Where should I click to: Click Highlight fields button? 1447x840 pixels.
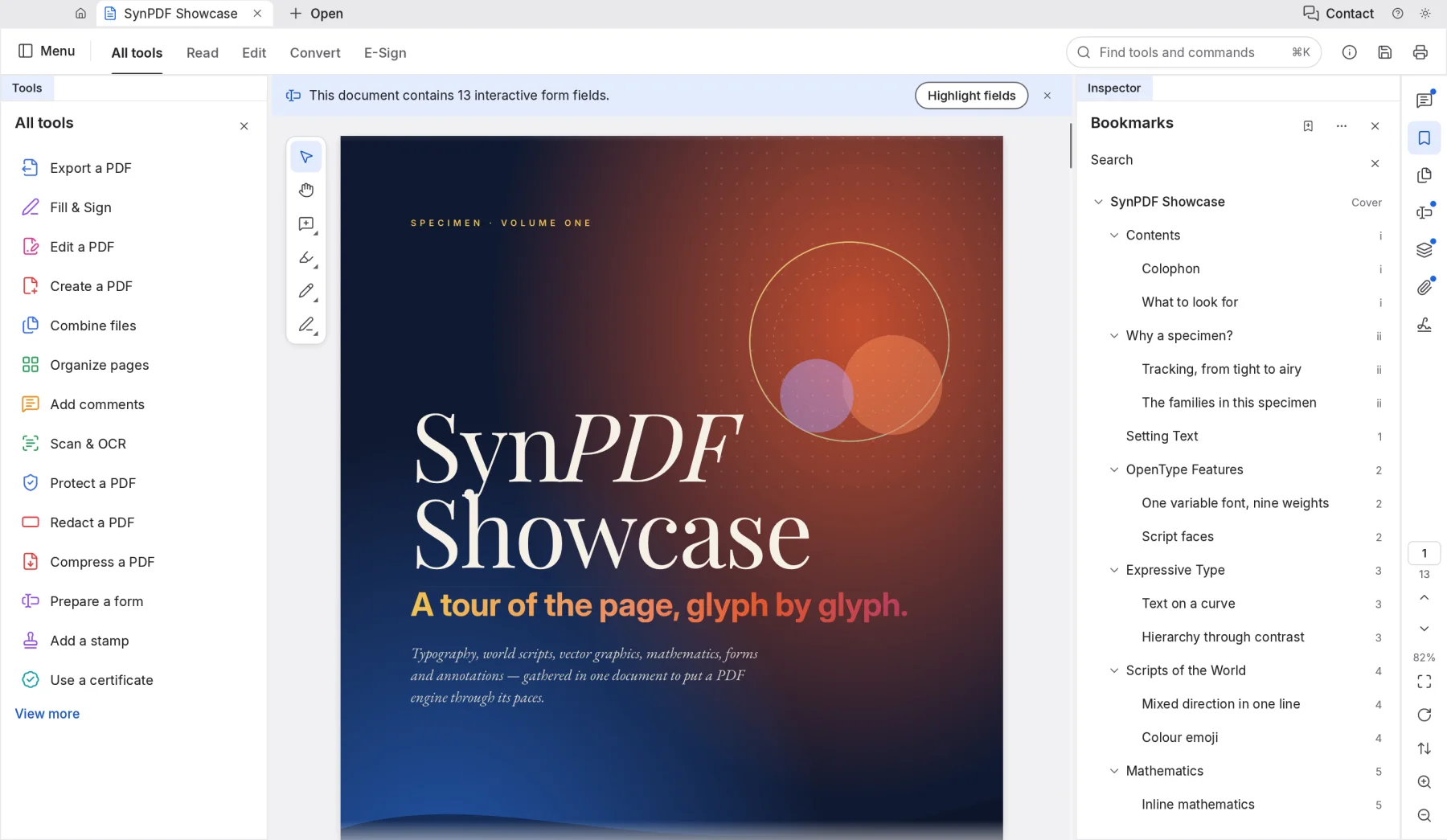click(x=971, y=96)
